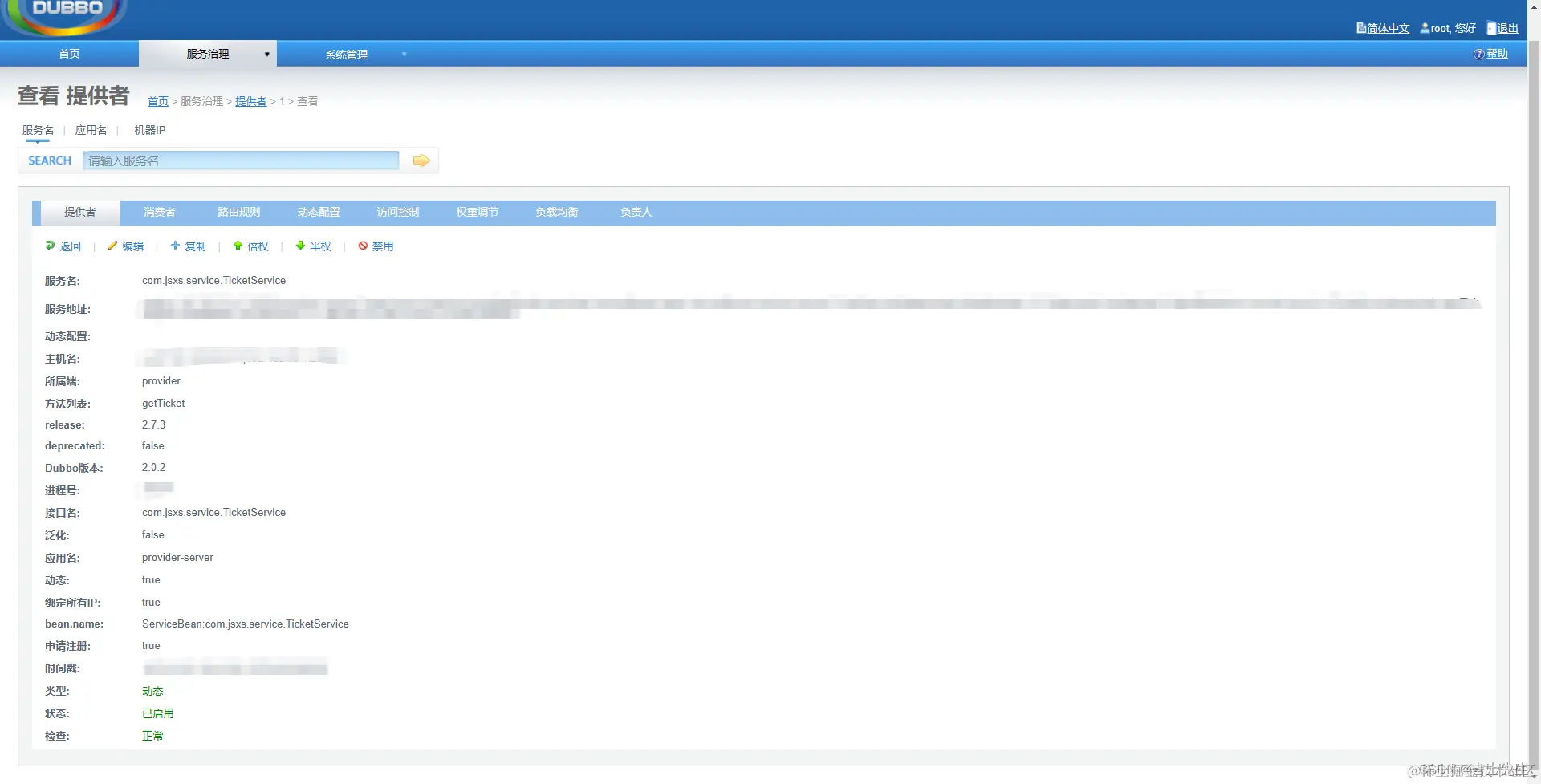Switch to the 权重调节 tab
The width and height of the screenshot is (1541, 784).
[478, 212]
